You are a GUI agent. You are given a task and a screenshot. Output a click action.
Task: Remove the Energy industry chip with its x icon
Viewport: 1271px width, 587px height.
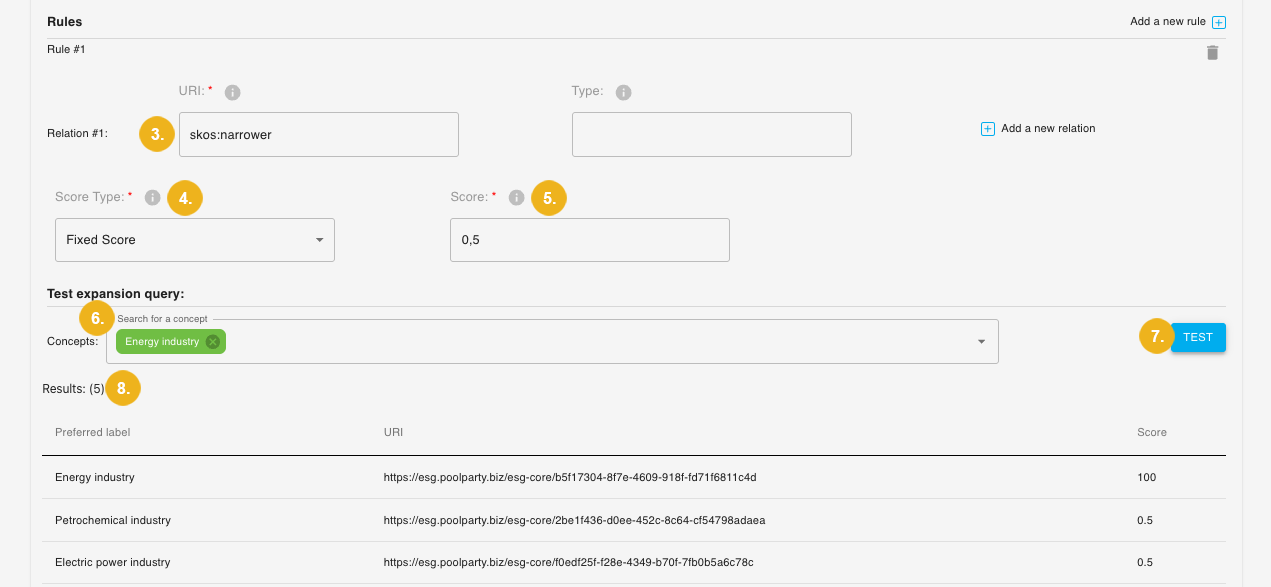point(213,342)
